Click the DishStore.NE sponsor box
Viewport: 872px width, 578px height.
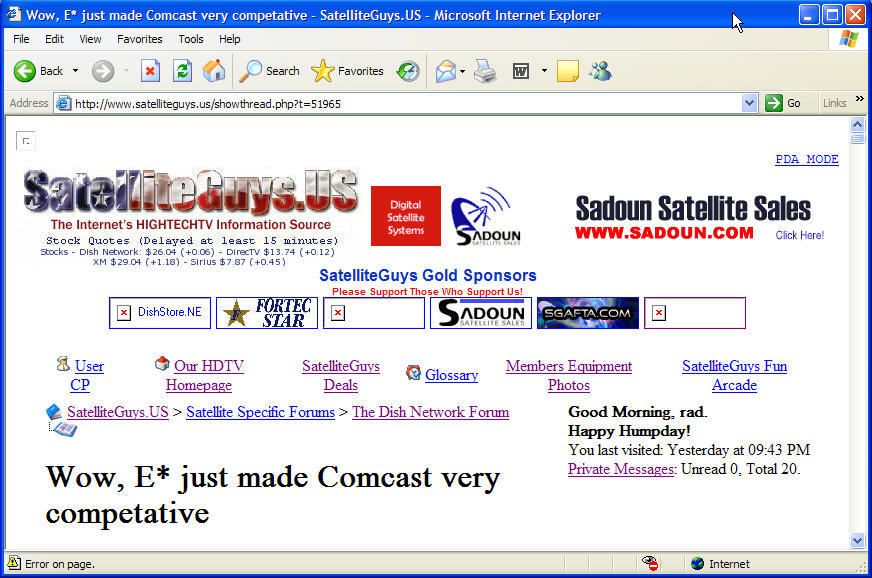[x=160, y=313]
